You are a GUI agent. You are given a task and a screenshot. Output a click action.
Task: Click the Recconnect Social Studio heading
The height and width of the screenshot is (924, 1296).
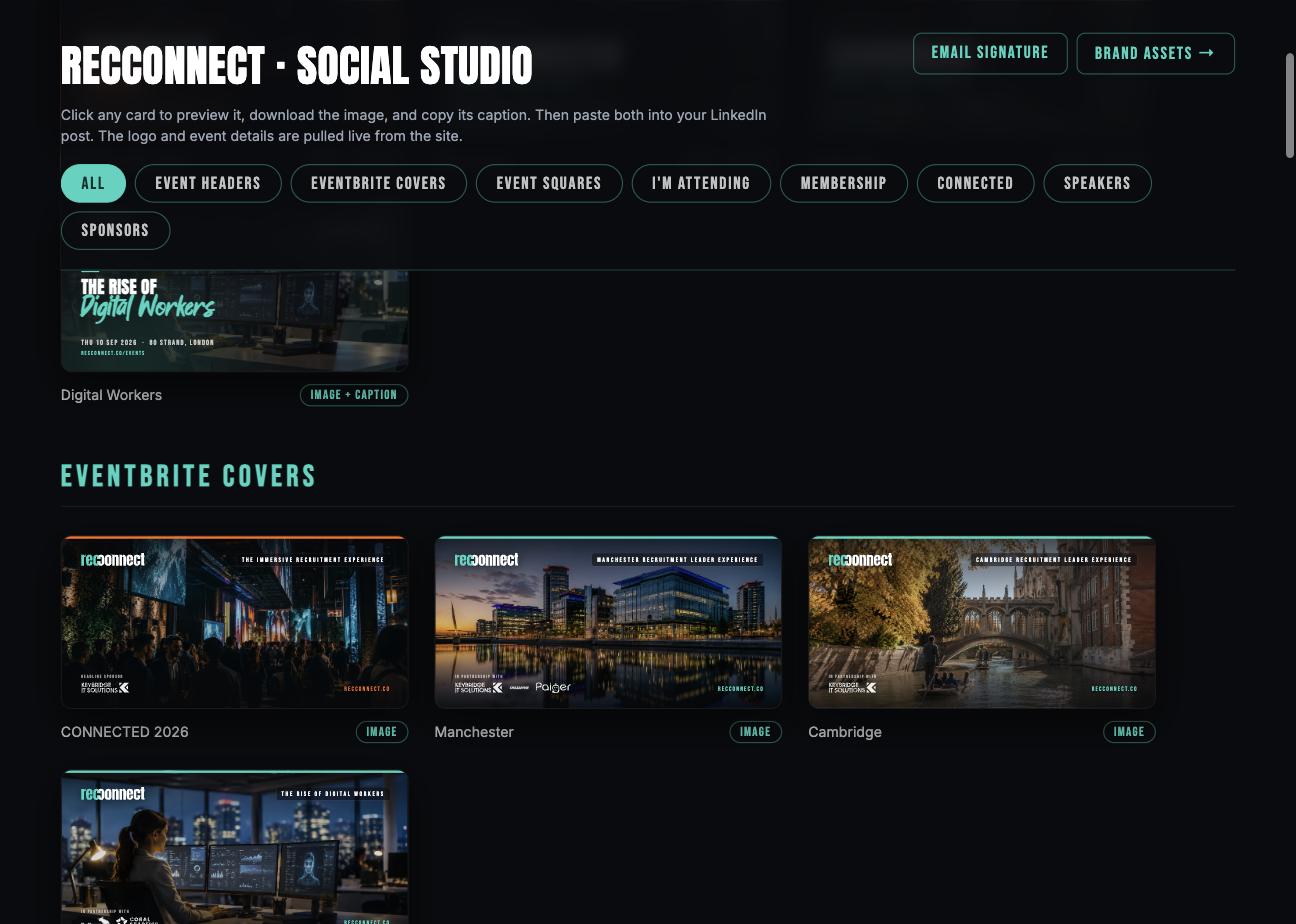pyautogui.click(x=296, y=66)
